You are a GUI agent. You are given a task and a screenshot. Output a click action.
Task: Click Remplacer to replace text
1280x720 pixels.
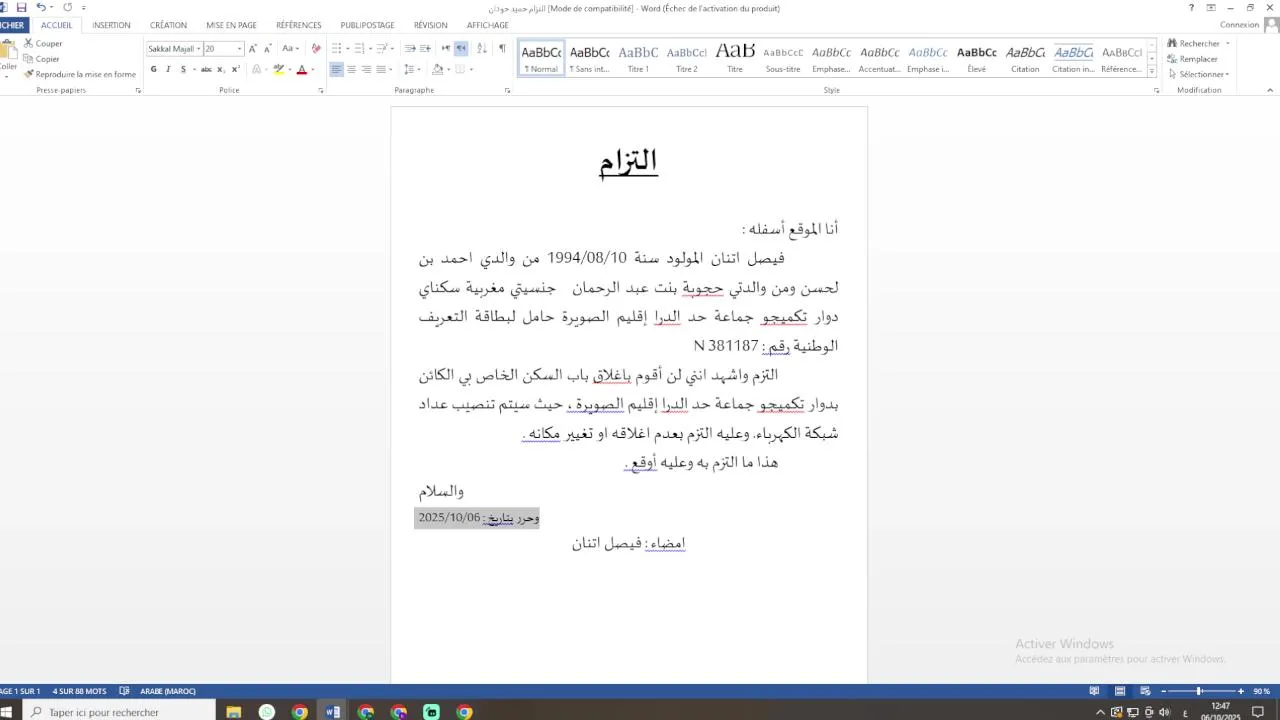coord(1192,59)
